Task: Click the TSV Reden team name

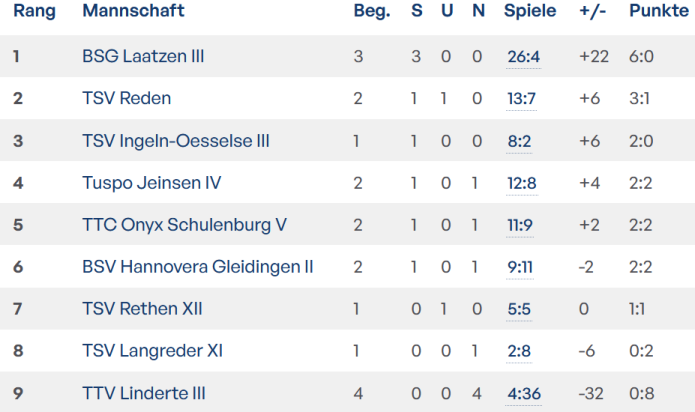Action: (126, 98)
